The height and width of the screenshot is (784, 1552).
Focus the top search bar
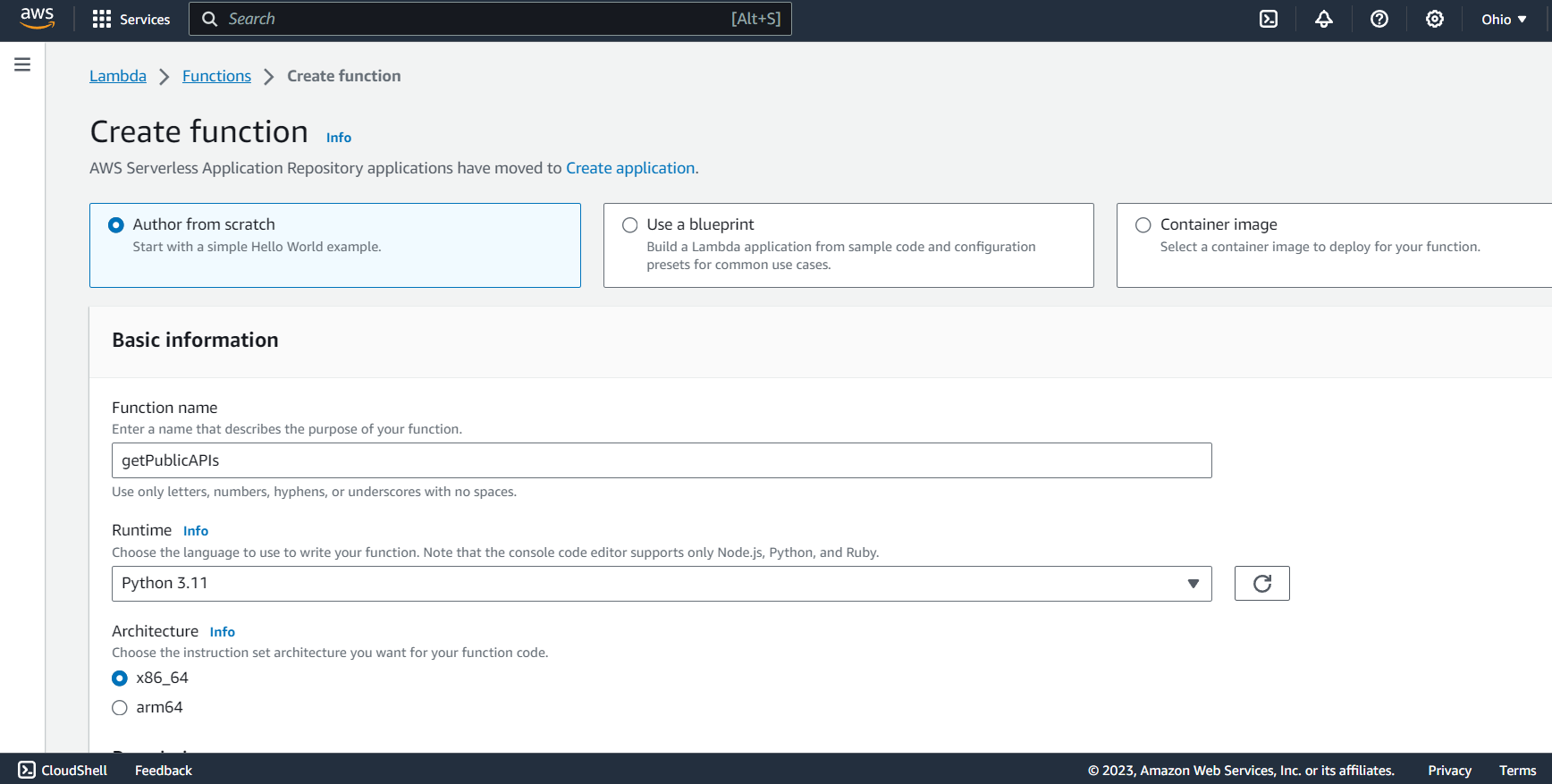point(490,19)
